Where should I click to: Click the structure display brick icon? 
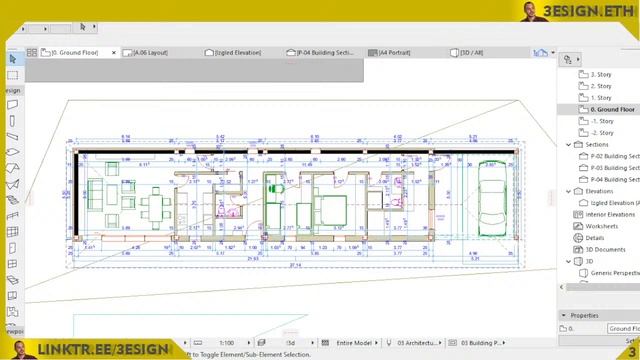(325, 343)
